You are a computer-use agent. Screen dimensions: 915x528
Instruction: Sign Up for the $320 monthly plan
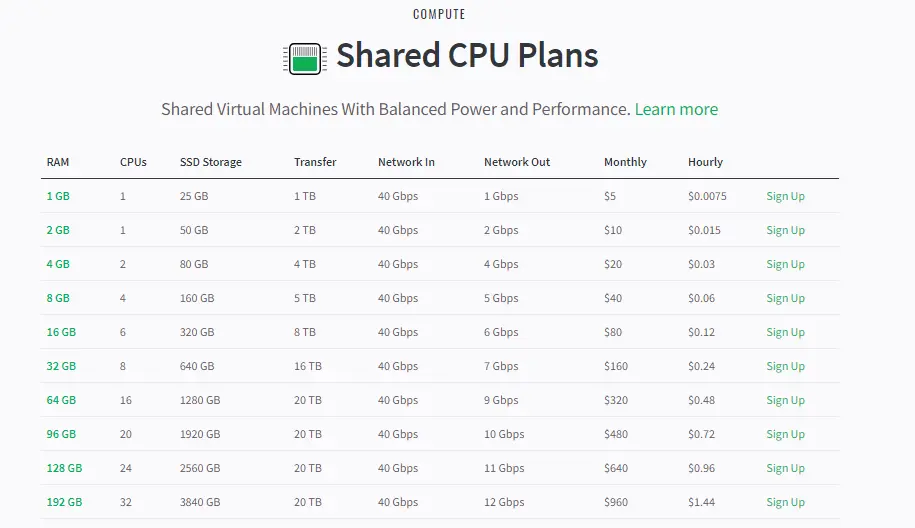point(785,400)
